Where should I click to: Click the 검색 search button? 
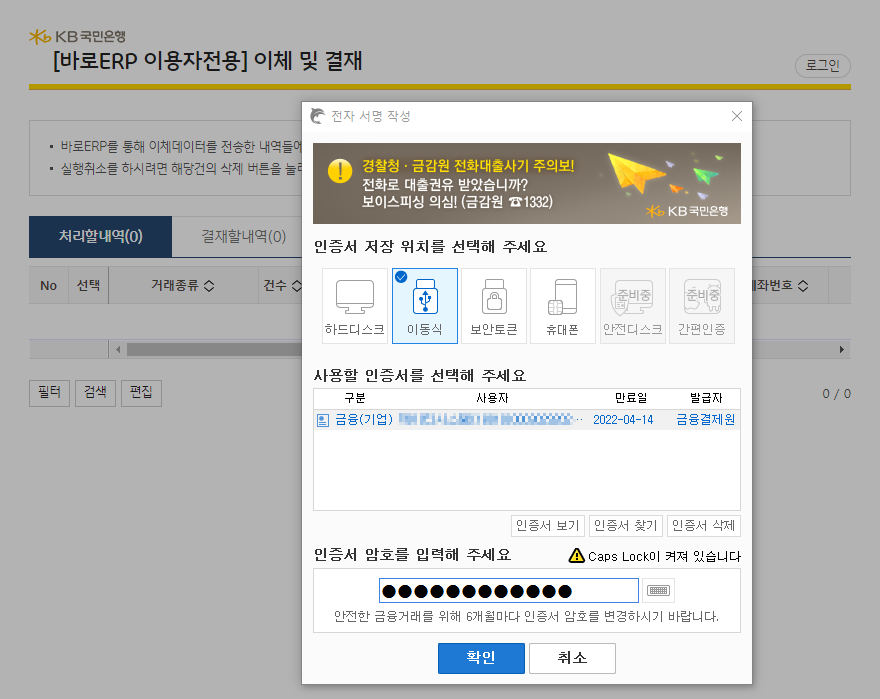tap(95, 392)
